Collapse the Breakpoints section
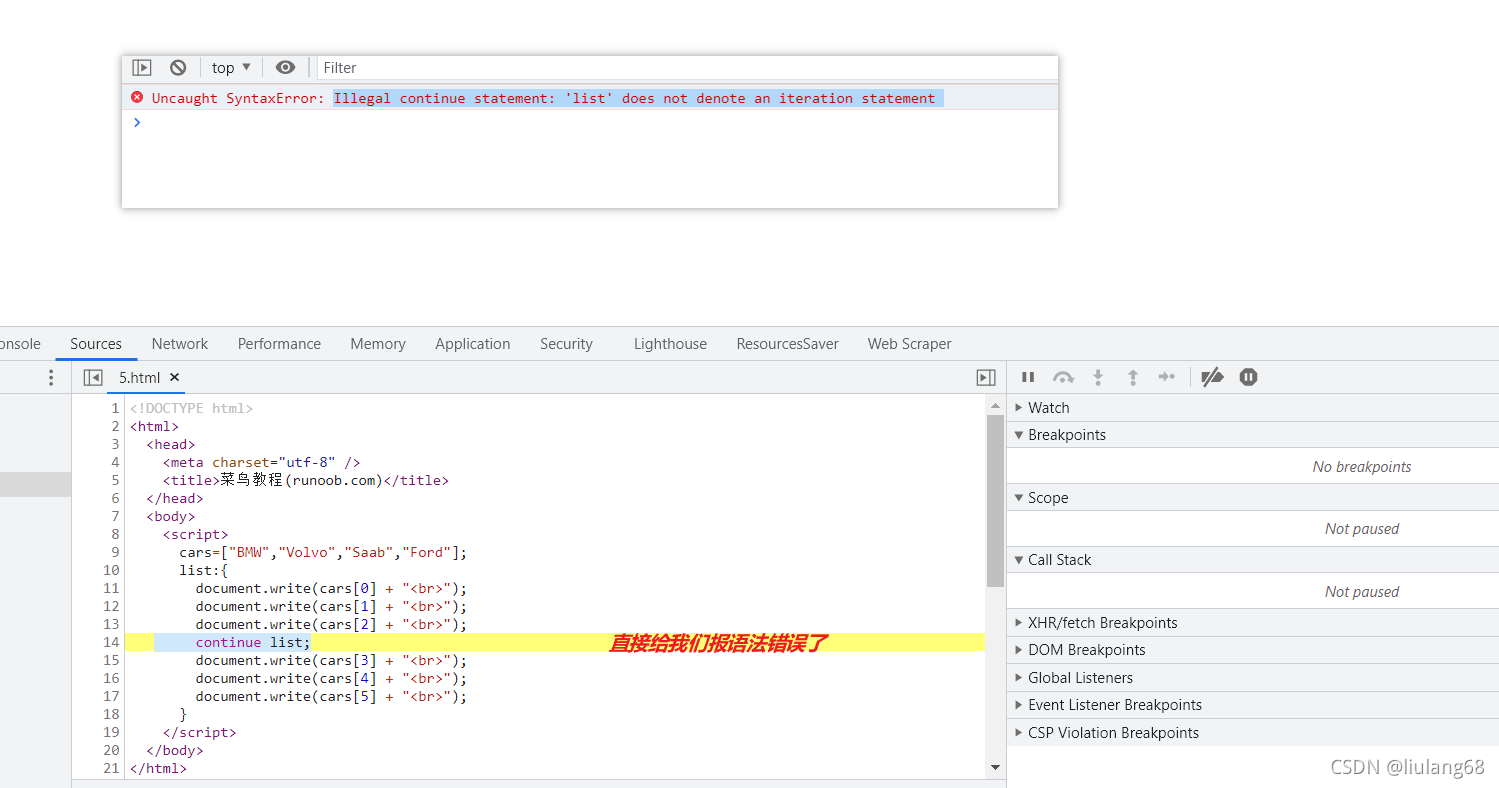The width and height of the screenshot is (1499, 788). (1253, 434)
